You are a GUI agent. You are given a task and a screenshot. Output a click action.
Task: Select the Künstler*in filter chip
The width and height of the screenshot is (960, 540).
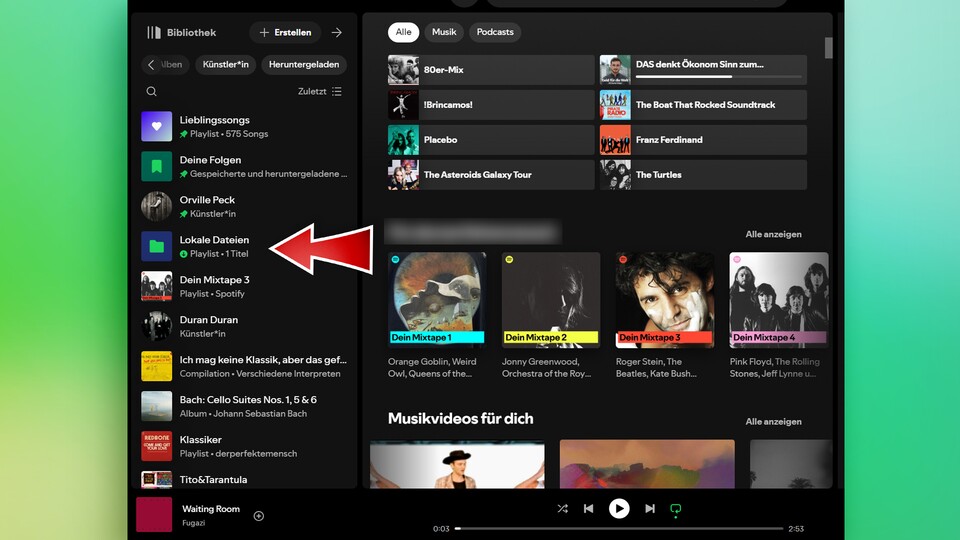tap(225, 64)
